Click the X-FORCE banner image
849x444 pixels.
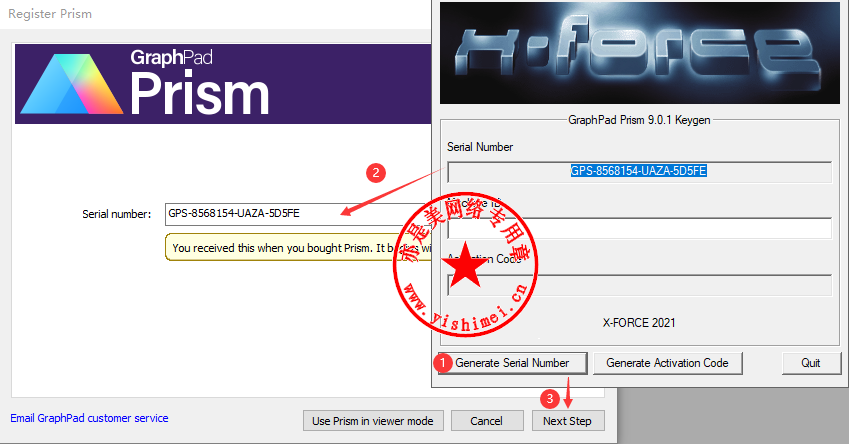[x=639, y=53]
